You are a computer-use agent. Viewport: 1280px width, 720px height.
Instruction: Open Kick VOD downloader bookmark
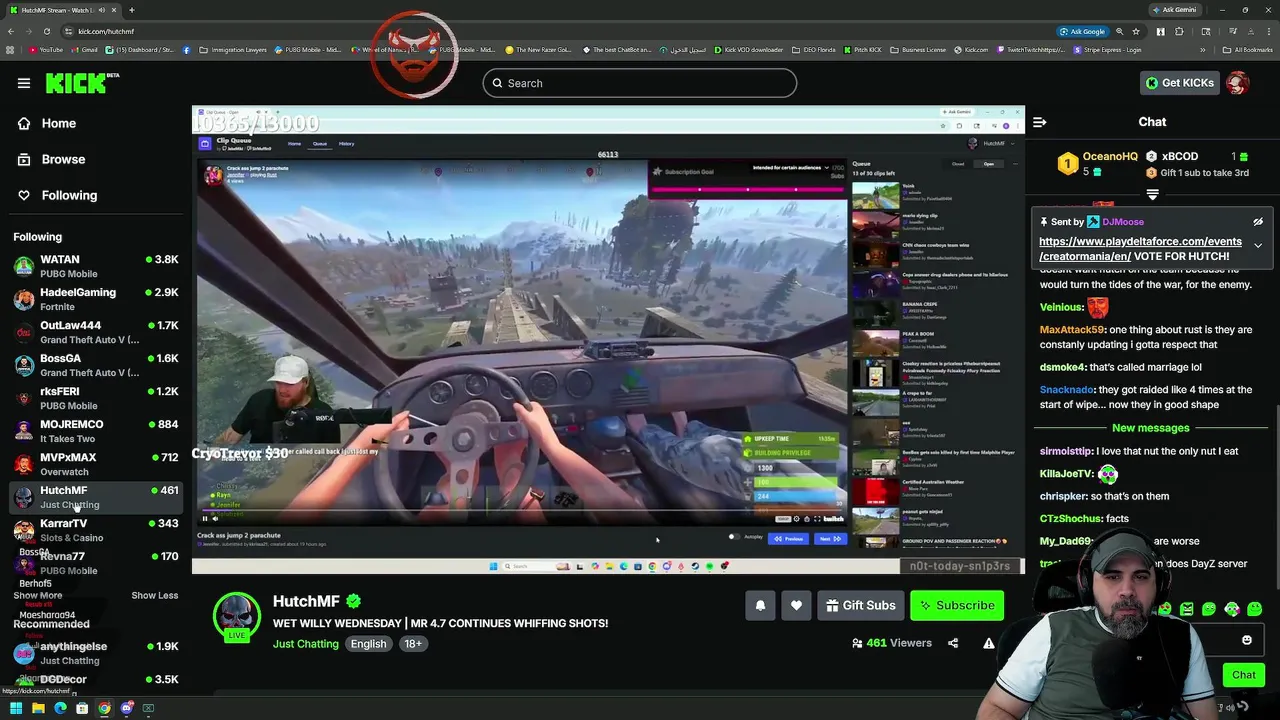point(749,50)
